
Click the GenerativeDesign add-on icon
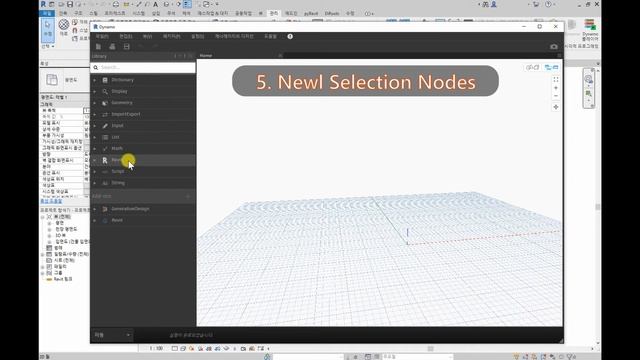point(105,209)
